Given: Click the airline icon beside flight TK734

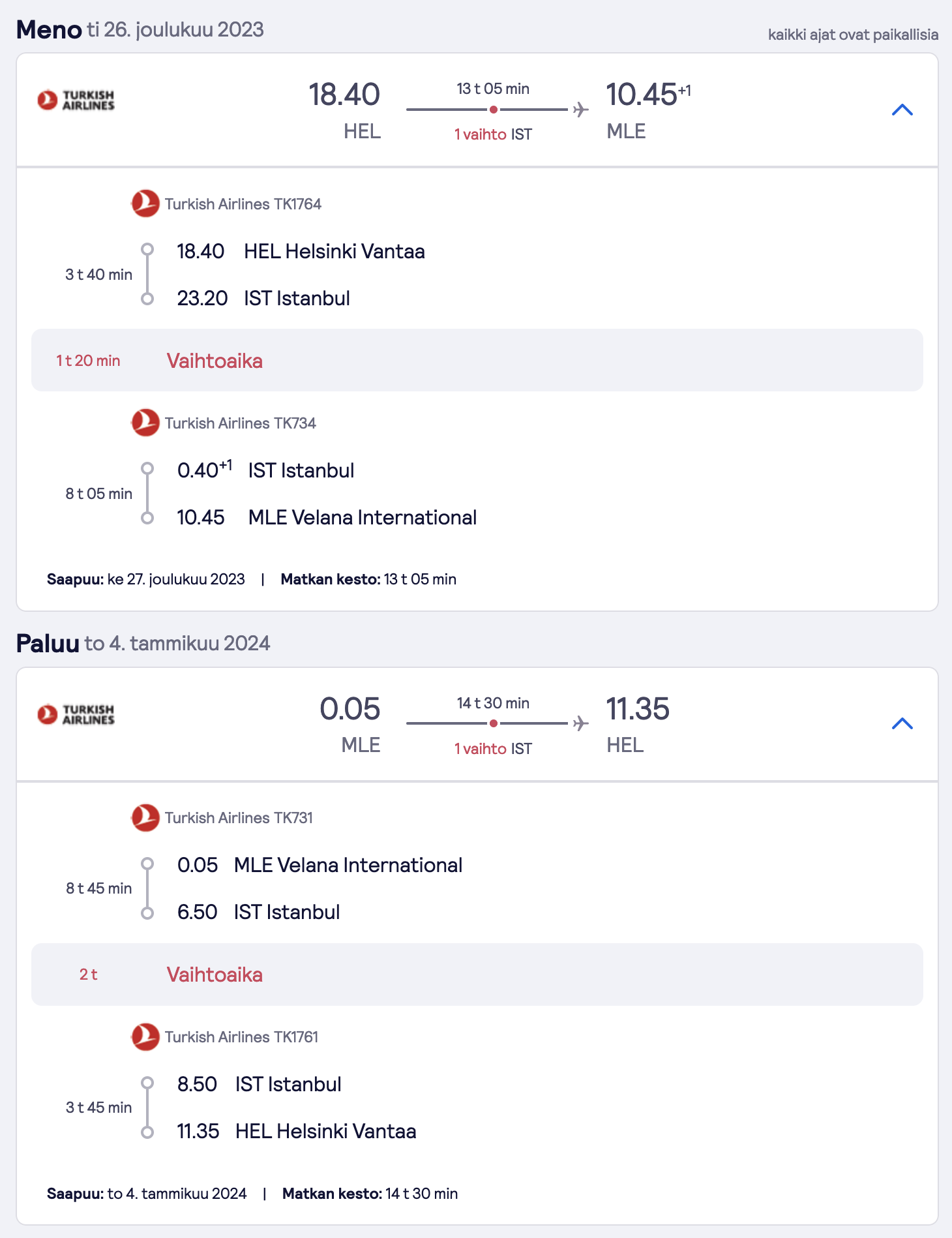Looking at the screenshot, I should click(145, 423).
